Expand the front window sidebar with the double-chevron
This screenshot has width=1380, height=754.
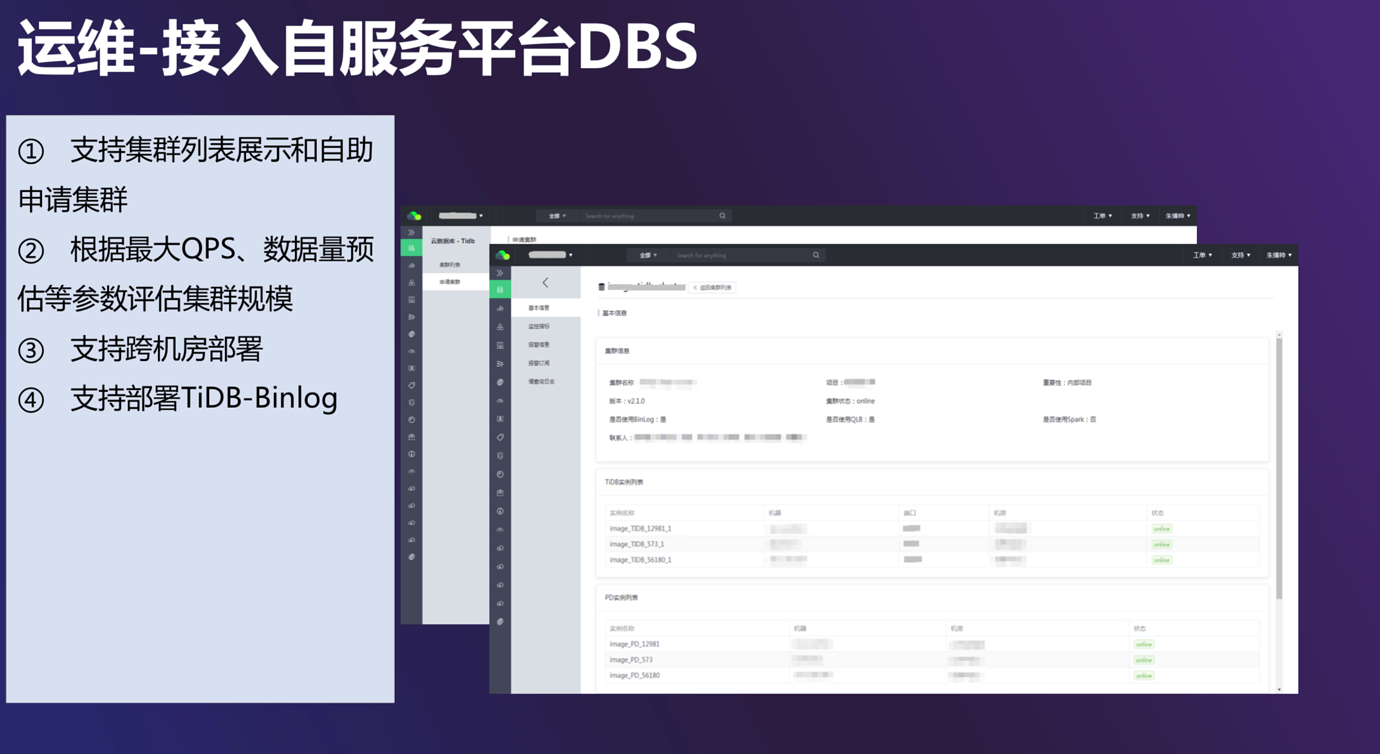pyautogui.click(x=500, y=273)
